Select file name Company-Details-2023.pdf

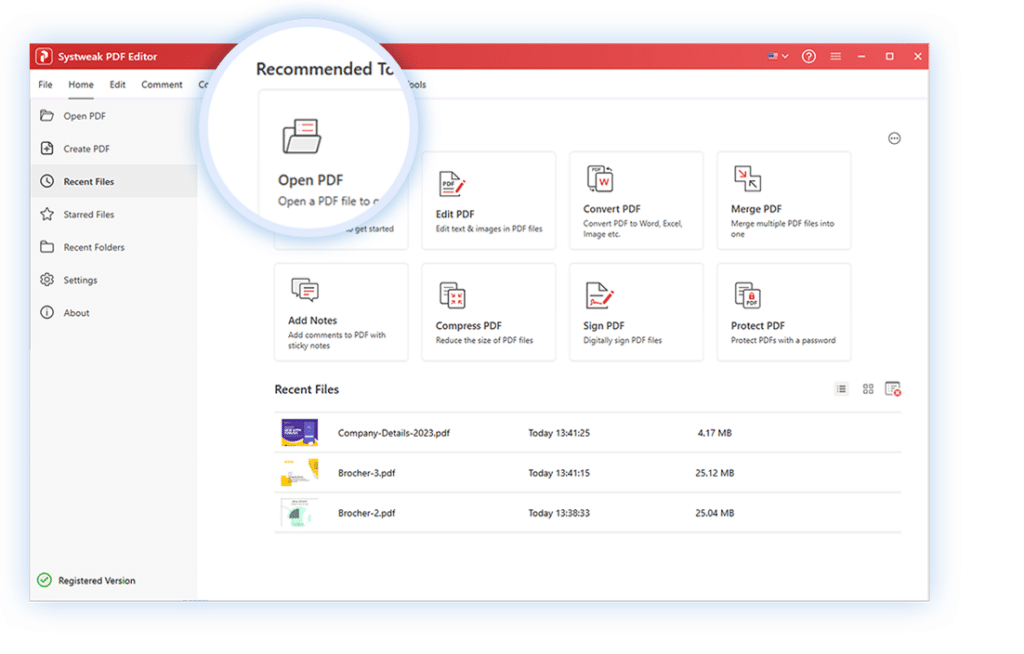tap(394, 433)
